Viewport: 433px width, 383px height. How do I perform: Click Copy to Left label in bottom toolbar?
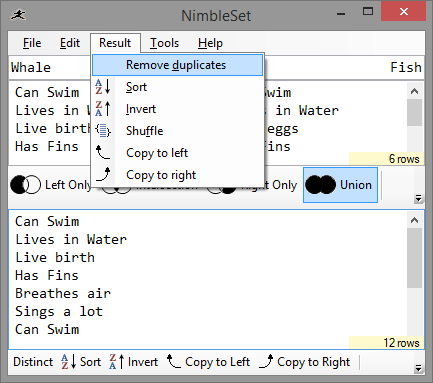[217, 362]
